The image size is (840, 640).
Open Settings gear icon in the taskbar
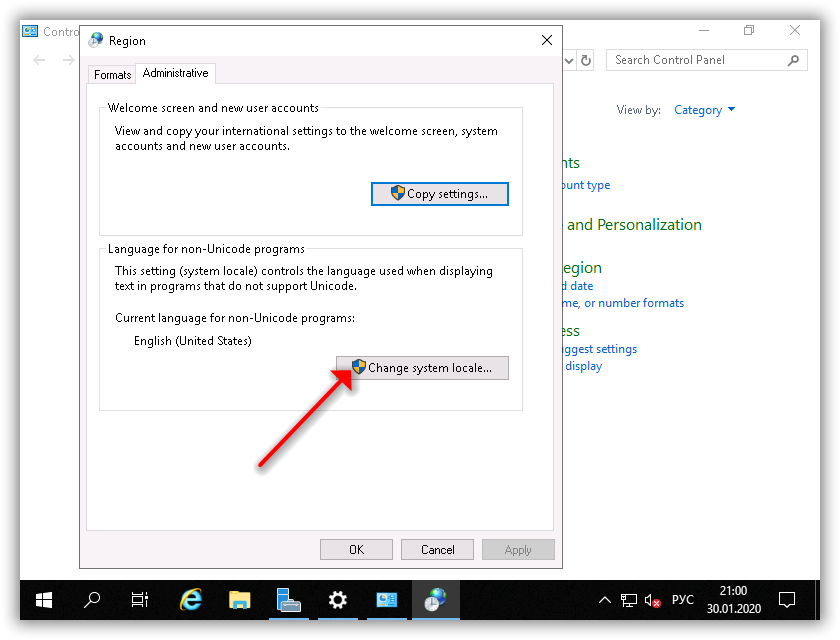pos(338,600)
